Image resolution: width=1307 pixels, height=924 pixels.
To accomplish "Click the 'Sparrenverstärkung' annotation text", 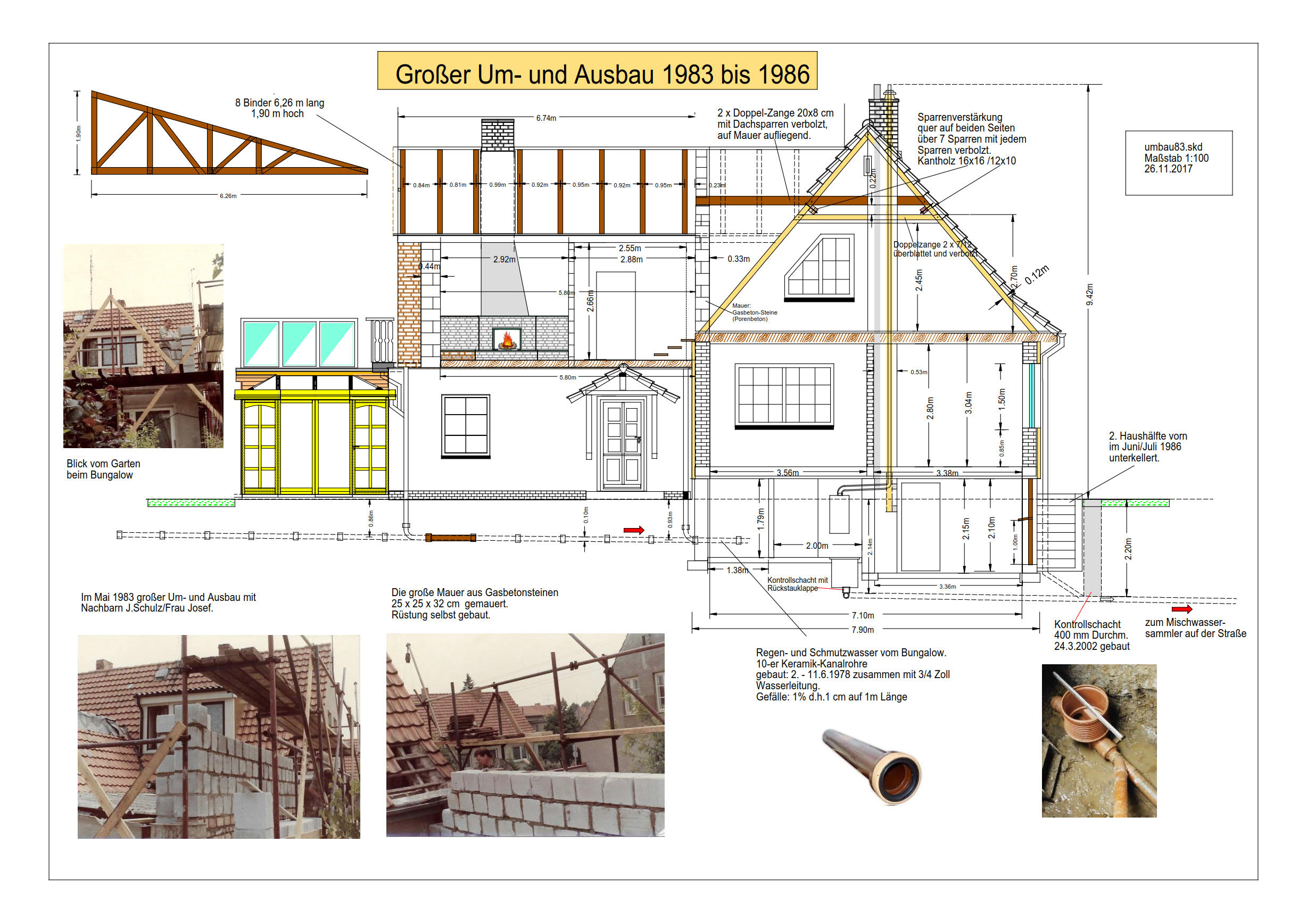I will pos(971,139).
